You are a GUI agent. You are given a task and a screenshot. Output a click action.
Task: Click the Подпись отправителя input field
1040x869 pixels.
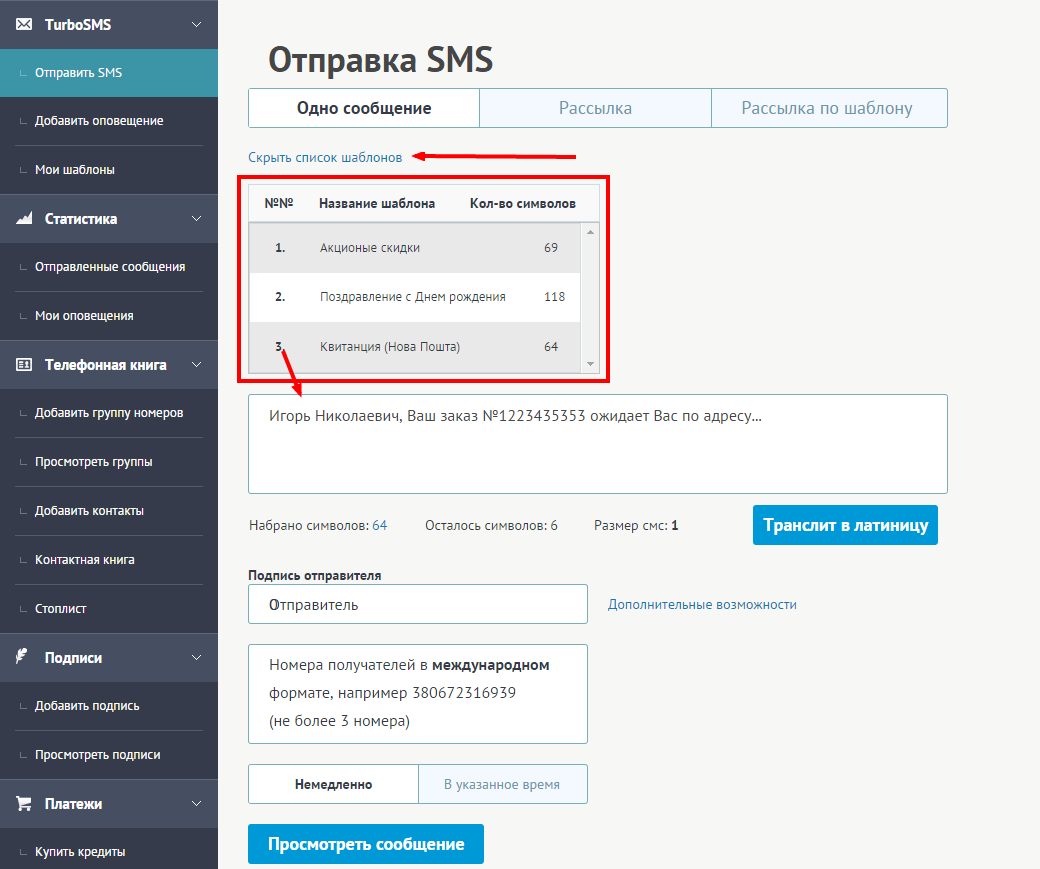[x=418, y=604]
